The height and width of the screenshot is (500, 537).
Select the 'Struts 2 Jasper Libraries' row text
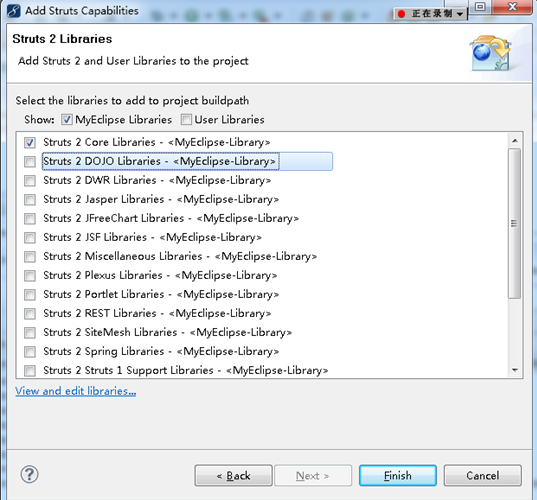coord(161,199)
